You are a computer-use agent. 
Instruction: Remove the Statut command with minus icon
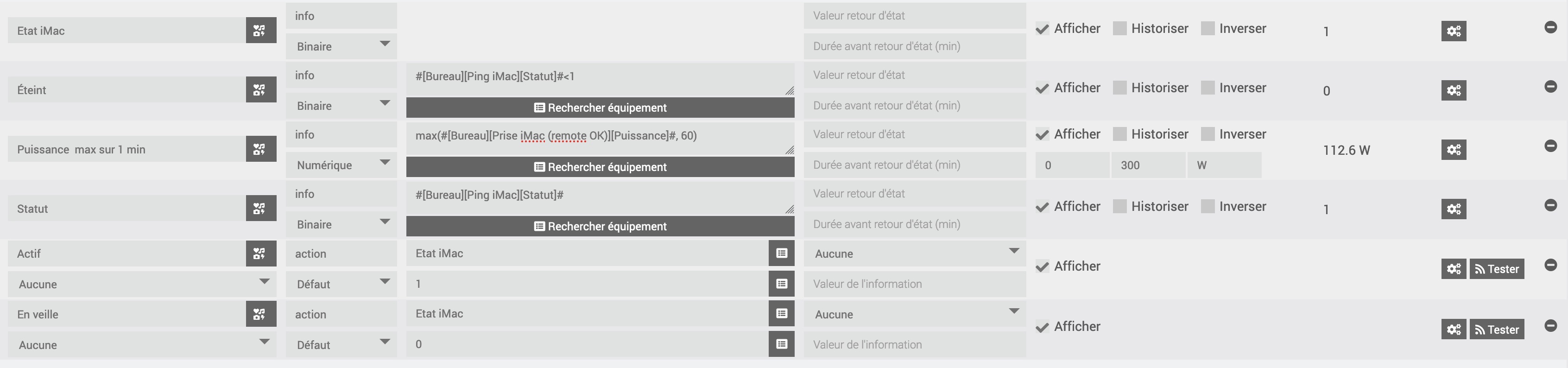[1550, 205]
